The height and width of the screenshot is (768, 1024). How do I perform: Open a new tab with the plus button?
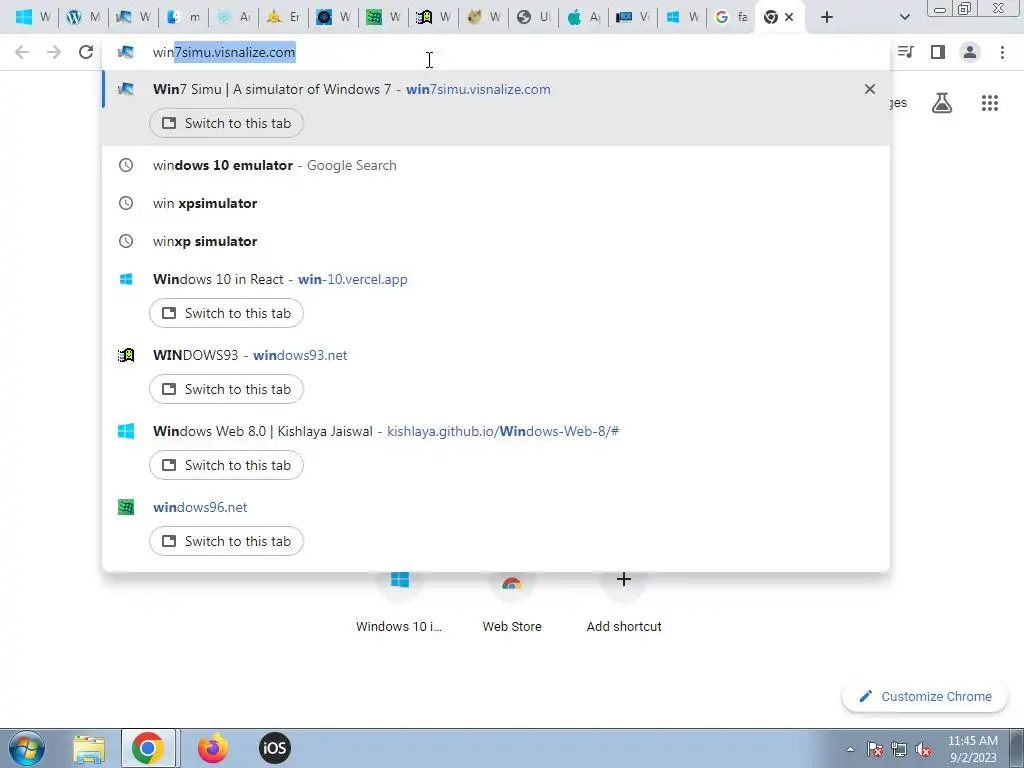tap(827, 18)
